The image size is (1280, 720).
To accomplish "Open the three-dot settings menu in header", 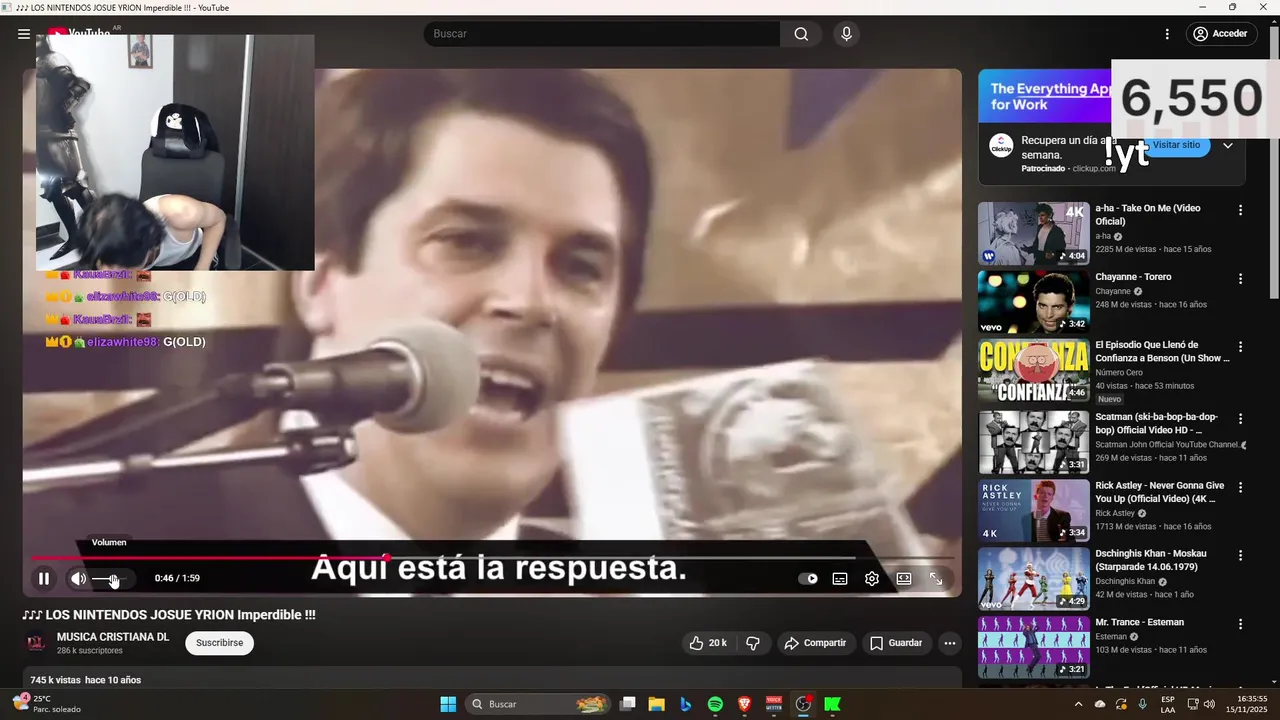I will pyautogui.click(x=1167, y=34).
